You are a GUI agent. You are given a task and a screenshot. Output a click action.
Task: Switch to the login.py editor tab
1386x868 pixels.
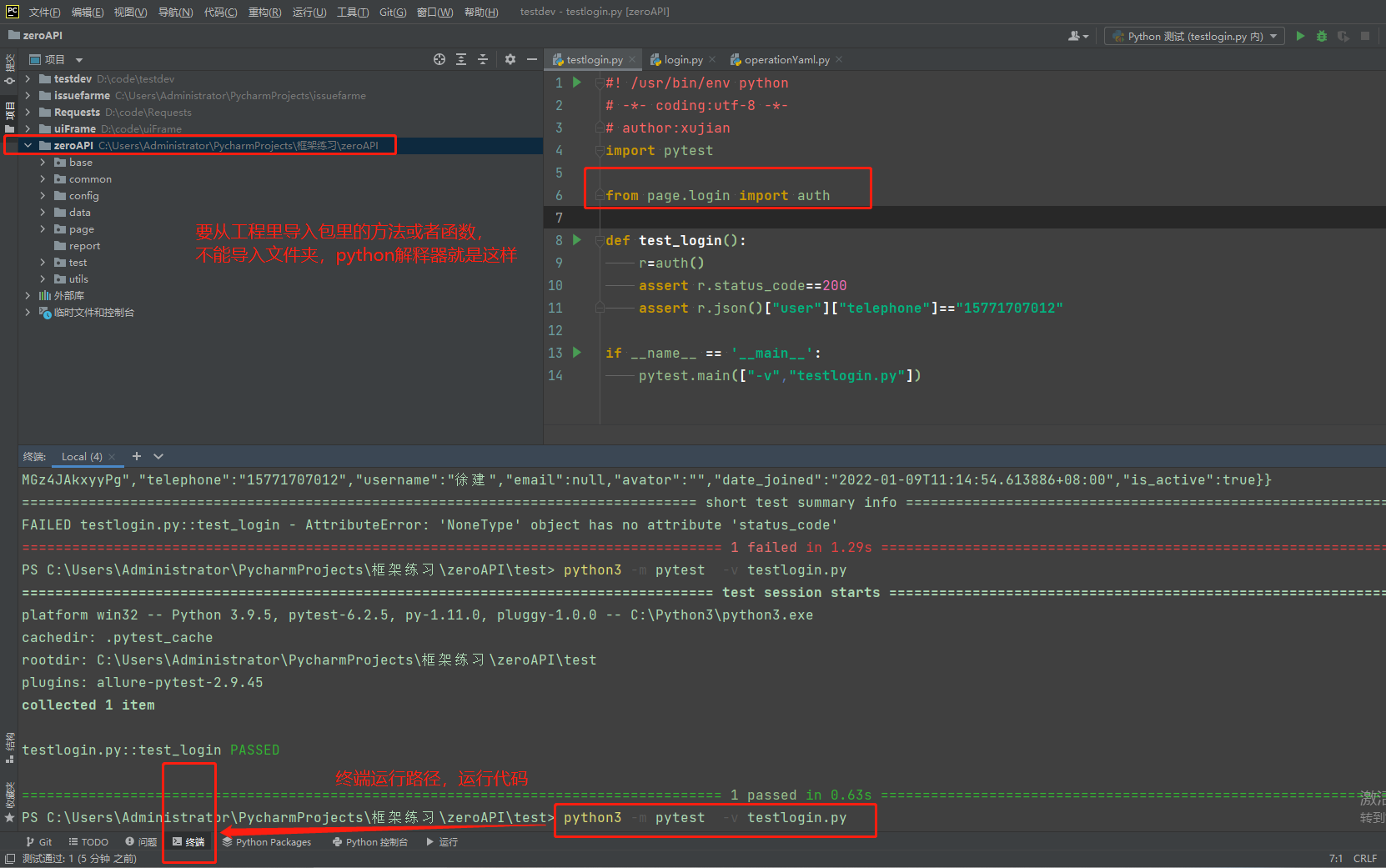(682, 60)
